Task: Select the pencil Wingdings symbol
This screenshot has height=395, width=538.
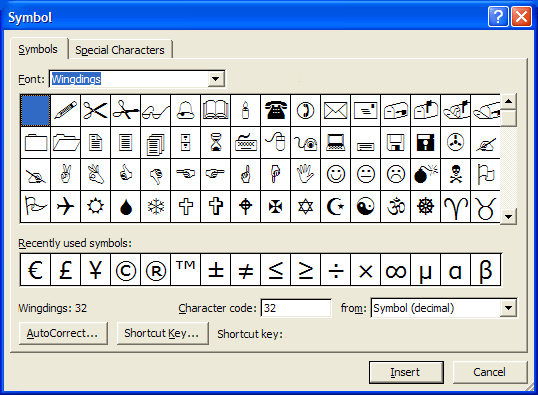Action: click(x=66, y=111)
